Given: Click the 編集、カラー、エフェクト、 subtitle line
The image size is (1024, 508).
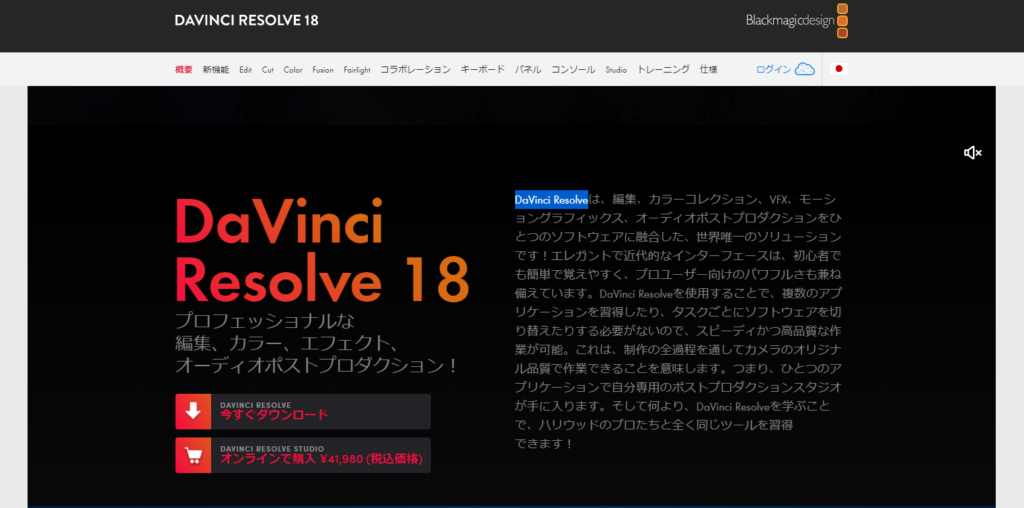Looking at the screenshot, I should click(x=287, y=343).
